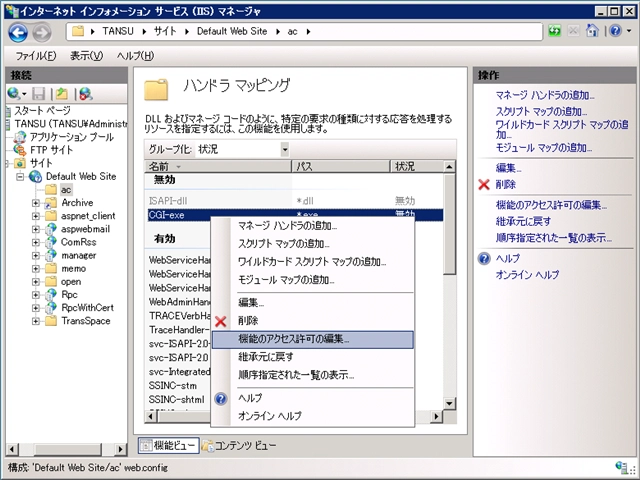
Task: Click the Disconnect icon in the connections toolbar
Action: click(x=86, y=94)
